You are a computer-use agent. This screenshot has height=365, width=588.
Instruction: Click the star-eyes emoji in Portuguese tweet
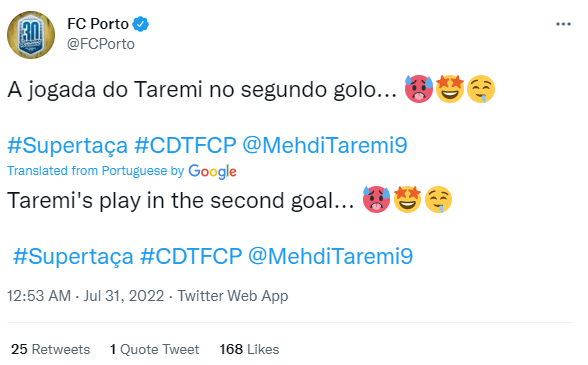pos(450,89)
